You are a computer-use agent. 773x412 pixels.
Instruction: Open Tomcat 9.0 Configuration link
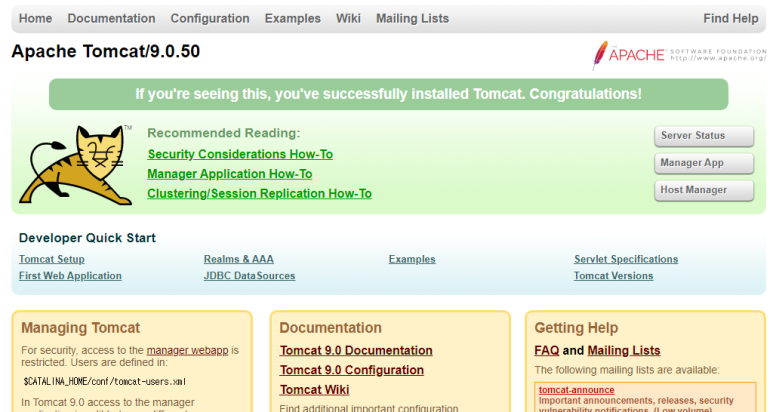tap(351, 370)
